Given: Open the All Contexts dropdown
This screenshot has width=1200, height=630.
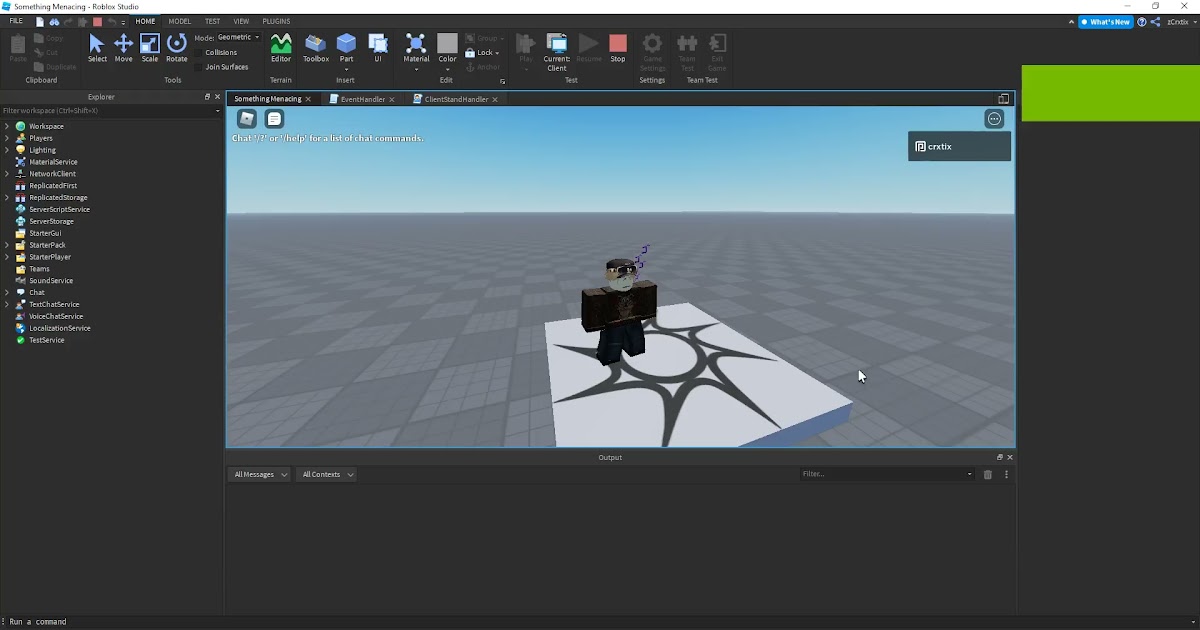Looking at the screenshot, I should click(x=327, y=474).
